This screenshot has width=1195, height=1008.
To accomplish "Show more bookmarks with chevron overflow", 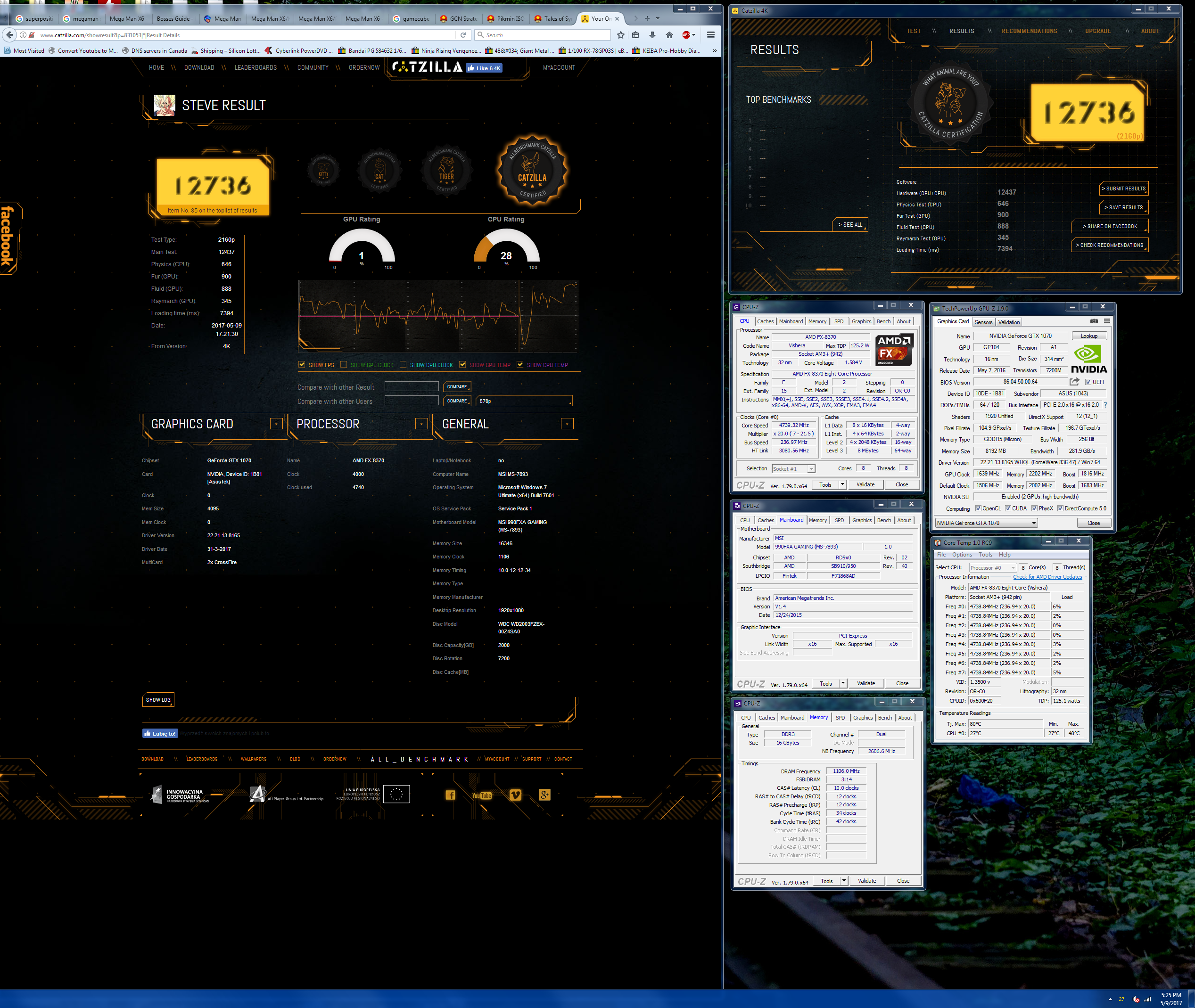I will point(714,51).
